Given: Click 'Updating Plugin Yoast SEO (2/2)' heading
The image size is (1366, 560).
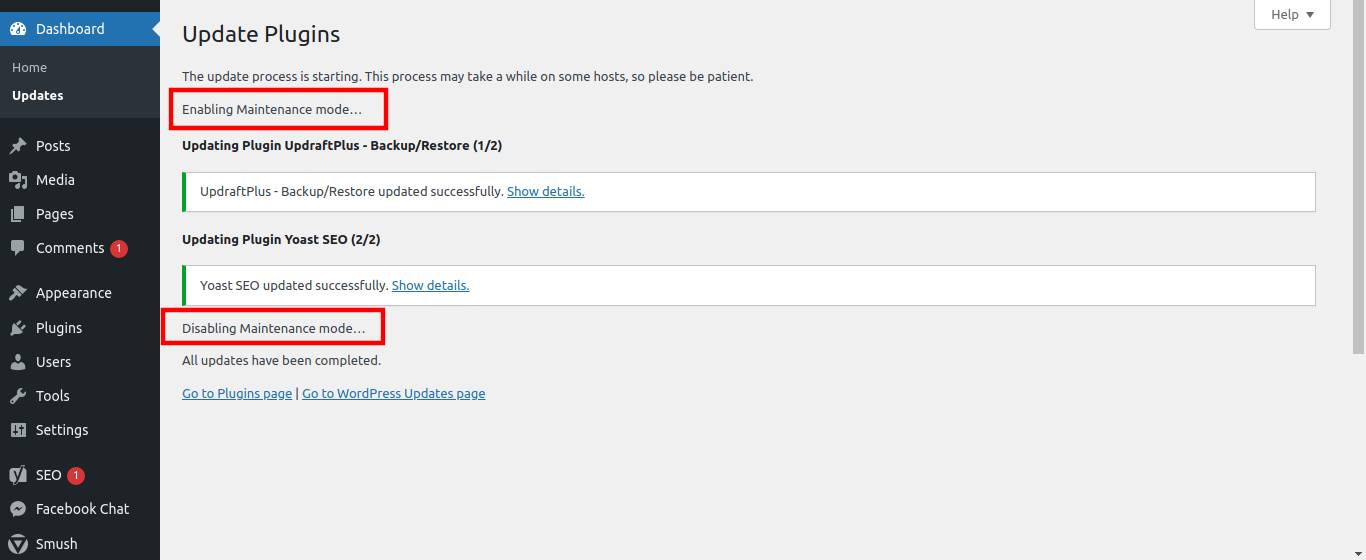Looking at the screenshot, I should point(281,240).
